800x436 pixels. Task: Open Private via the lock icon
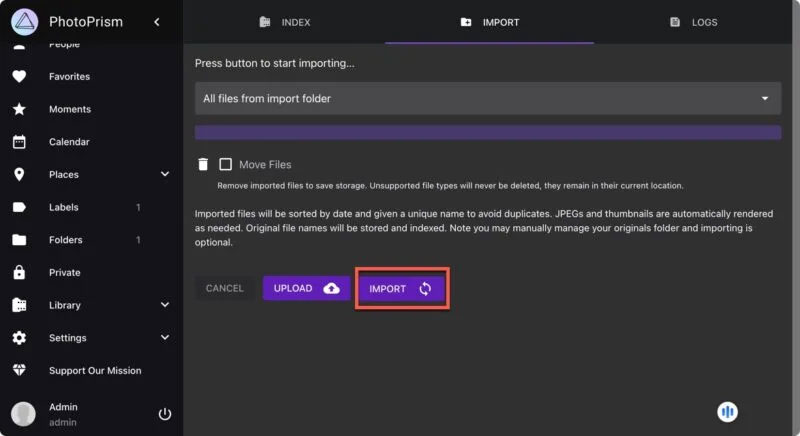click(x=19, y=272)
